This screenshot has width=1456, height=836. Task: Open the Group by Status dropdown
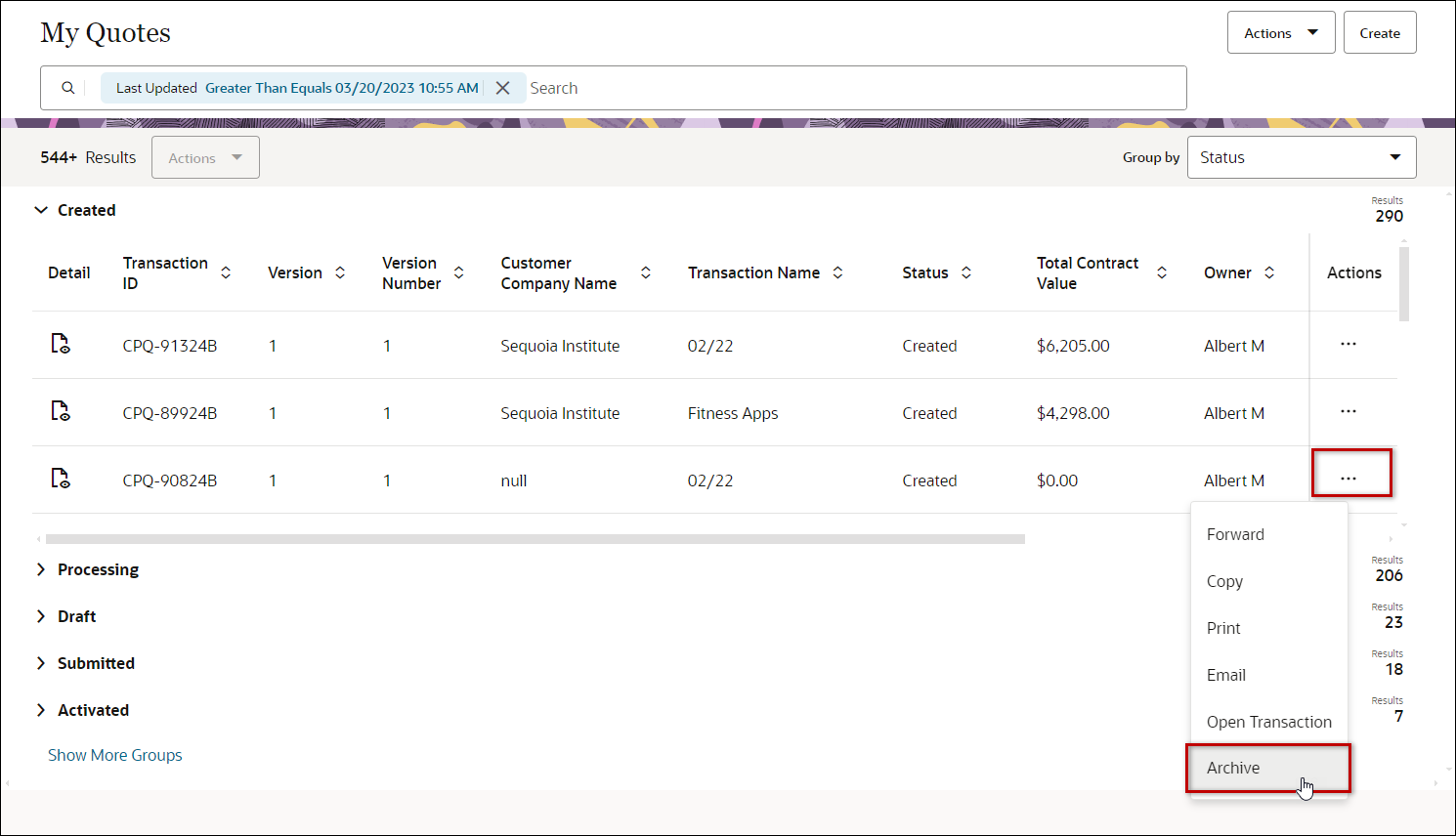(1301, 156)
